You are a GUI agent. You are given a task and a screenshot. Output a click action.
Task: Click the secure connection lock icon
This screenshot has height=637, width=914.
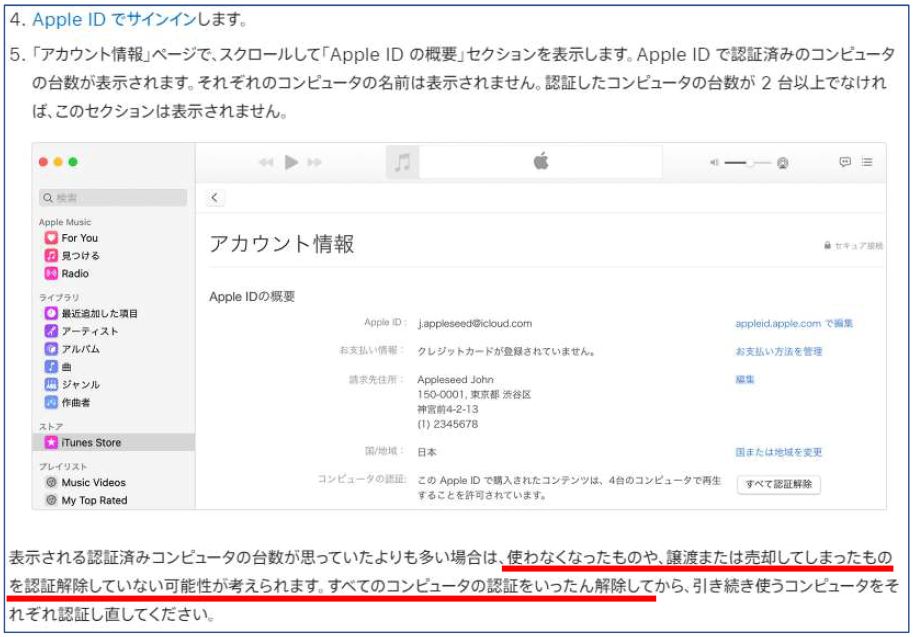[x=827, y=245]
